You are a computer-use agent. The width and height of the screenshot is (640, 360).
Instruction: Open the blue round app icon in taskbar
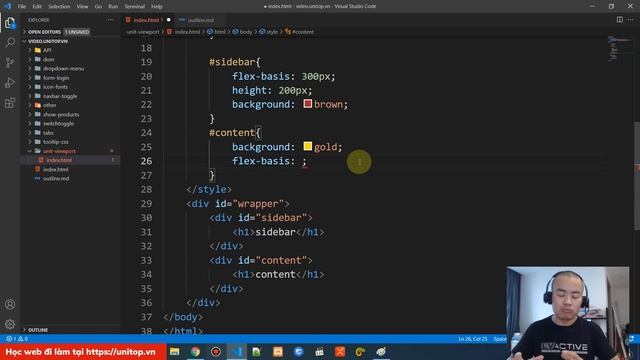(299, 351)
